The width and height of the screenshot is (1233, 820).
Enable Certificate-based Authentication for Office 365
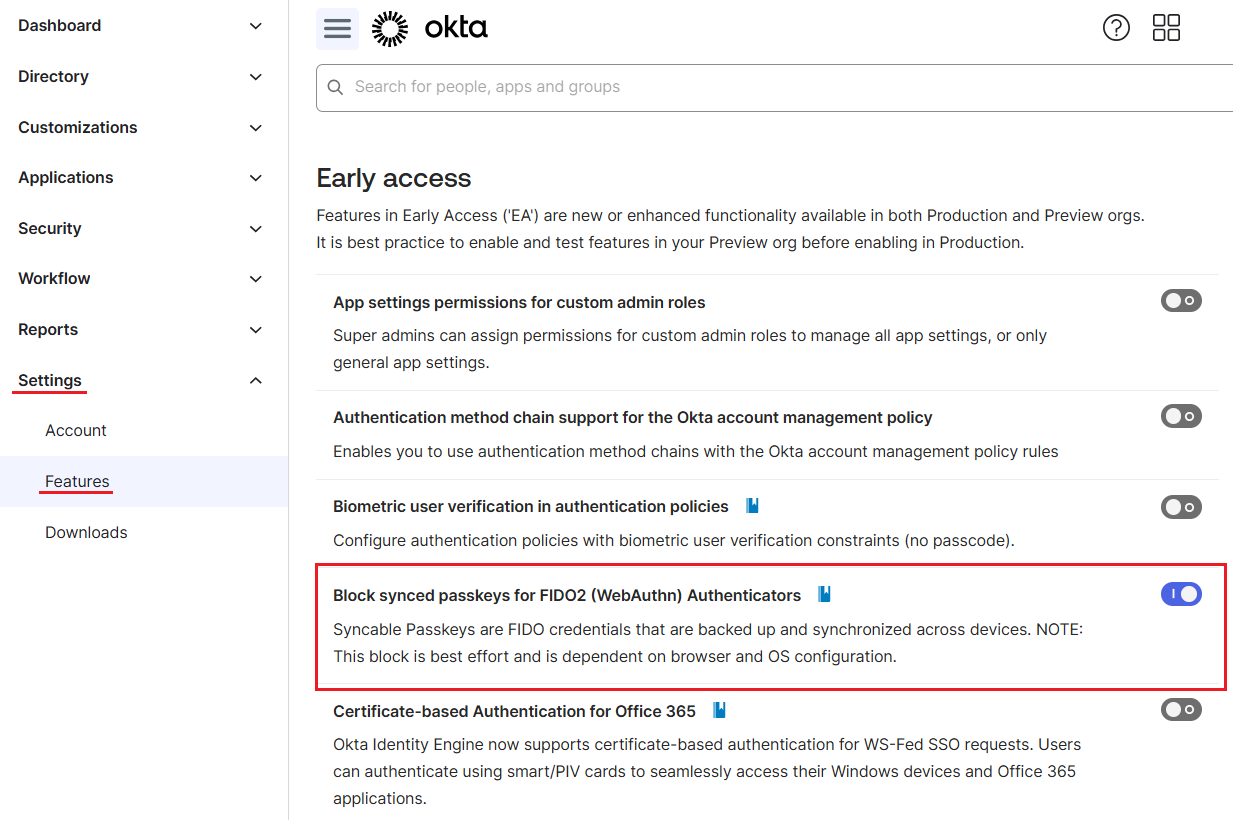pos(1181,710)
